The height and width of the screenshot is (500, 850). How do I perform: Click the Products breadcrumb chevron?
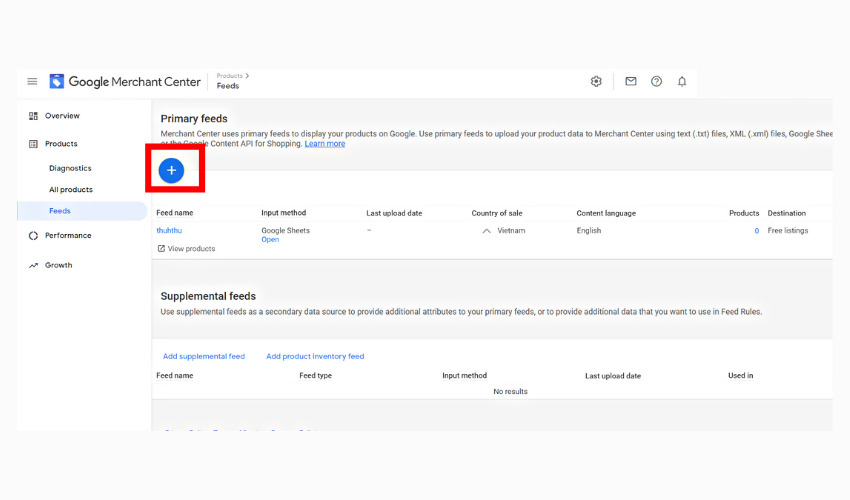(247, 76)
